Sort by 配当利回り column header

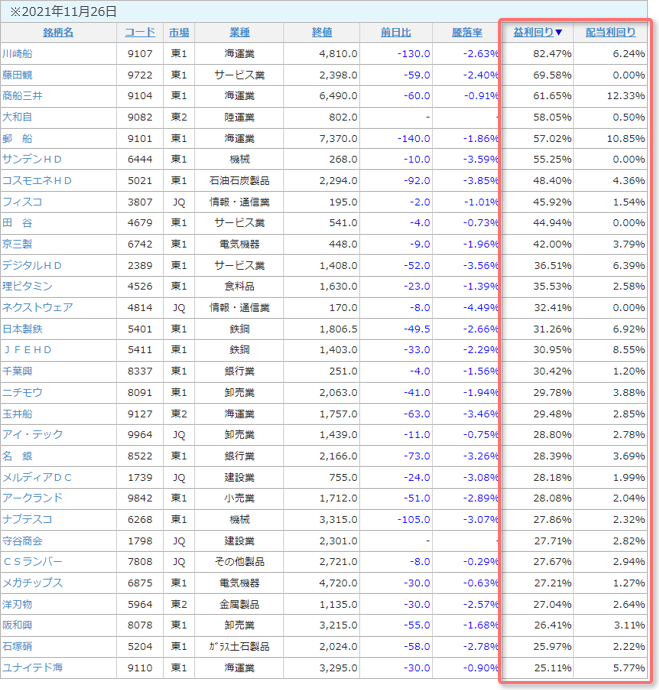[611, 32]
